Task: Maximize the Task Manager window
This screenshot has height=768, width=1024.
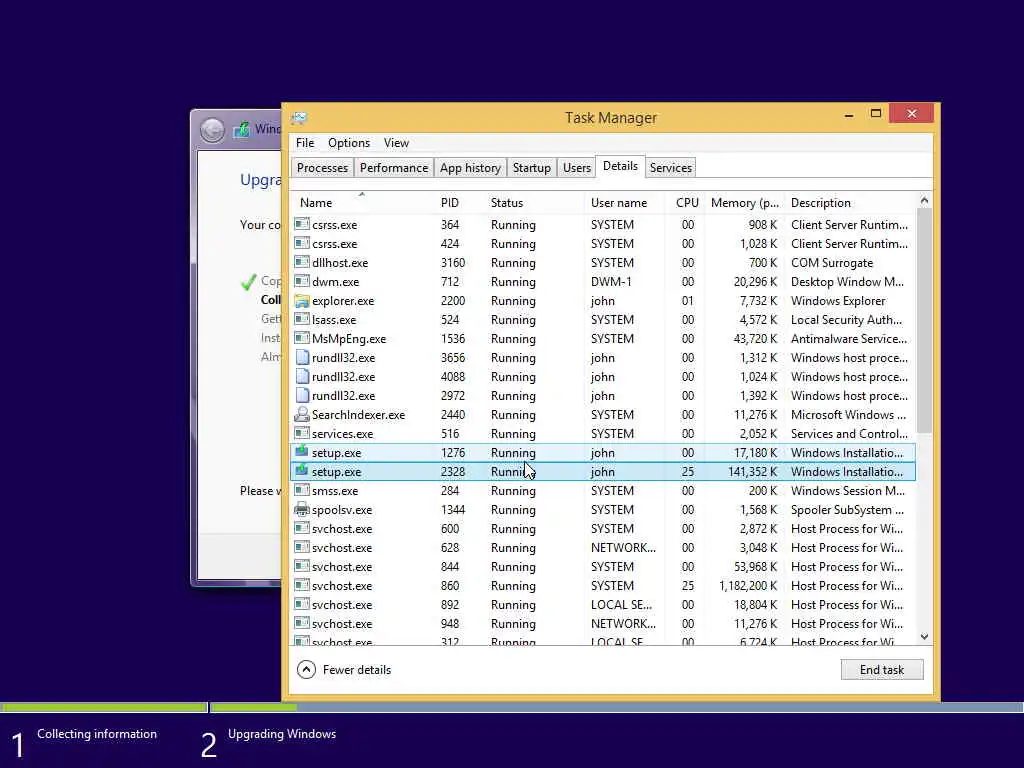Action: 876,114
